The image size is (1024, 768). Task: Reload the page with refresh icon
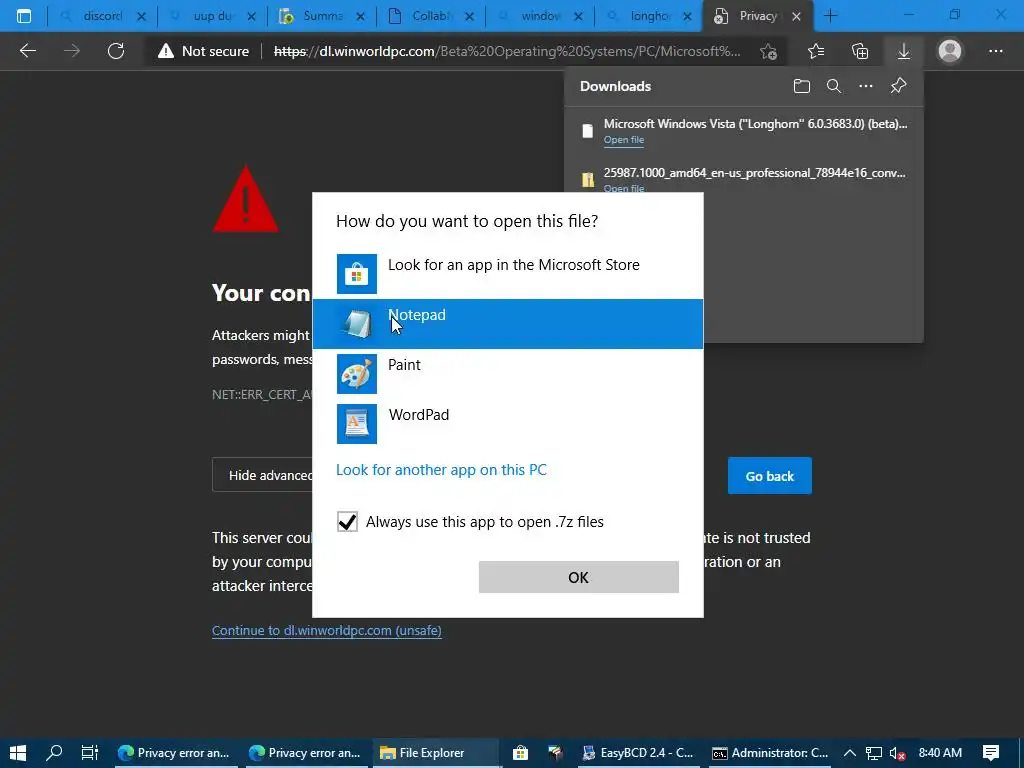[x=116, y=51]
